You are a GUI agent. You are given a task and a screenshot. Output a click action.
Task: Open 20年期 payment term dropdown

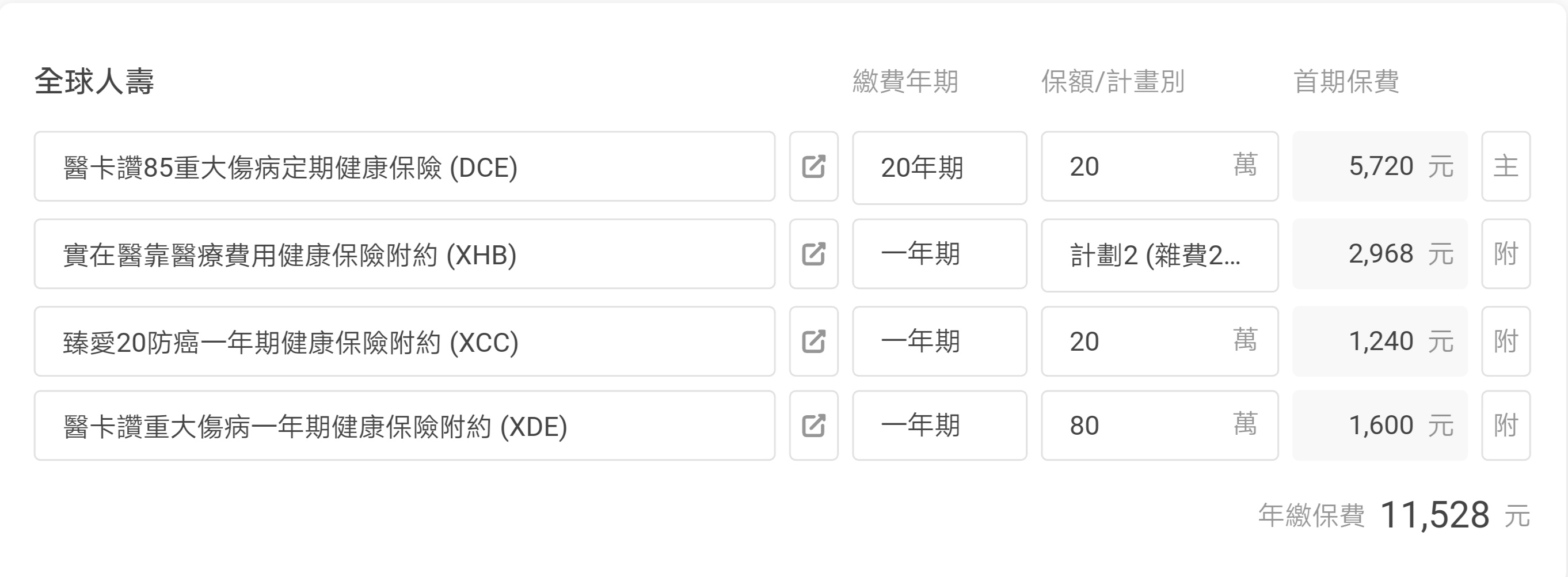tap(939, 168)
